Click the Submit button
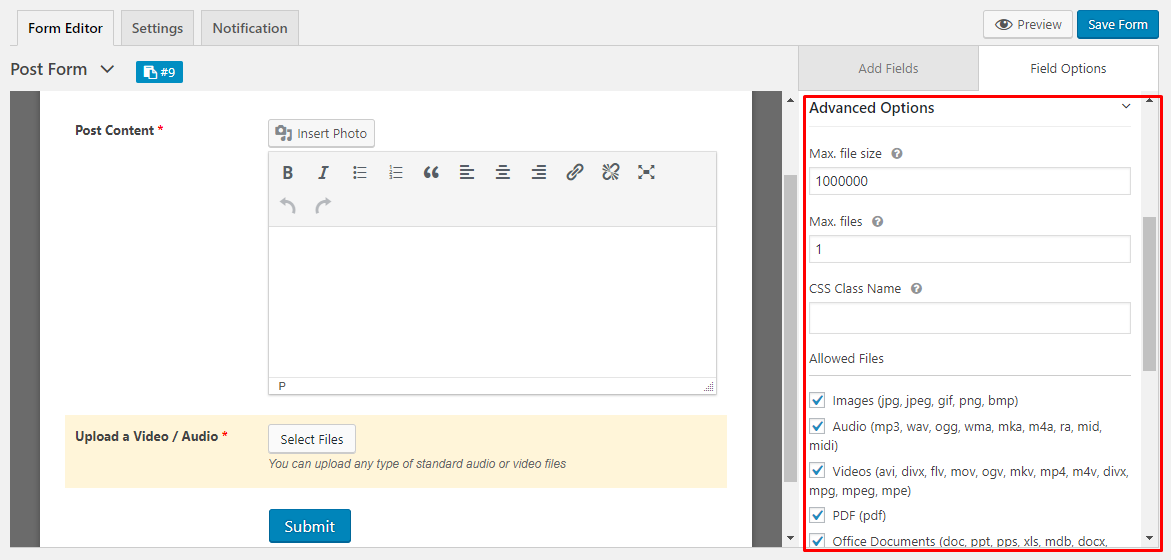Viewport: 1171px width, 560px height. pyautogui.click(x=310, y=526)
